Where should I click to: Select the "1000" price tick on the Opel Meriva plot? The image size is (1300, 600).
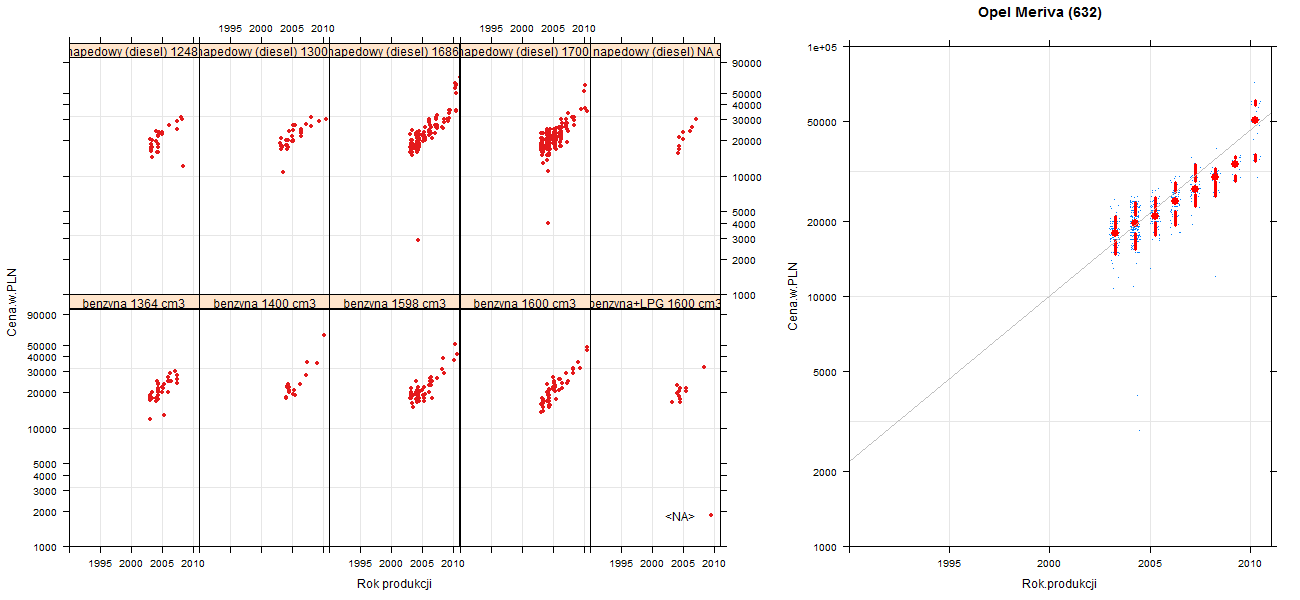(827, 547)
